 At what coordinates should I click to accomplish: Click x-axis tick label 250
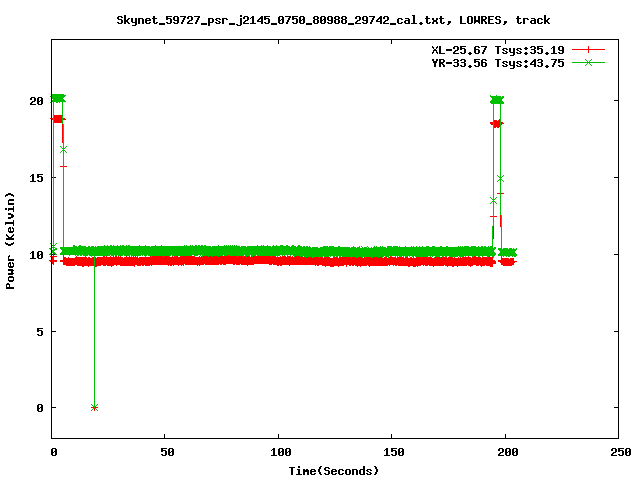620,452
